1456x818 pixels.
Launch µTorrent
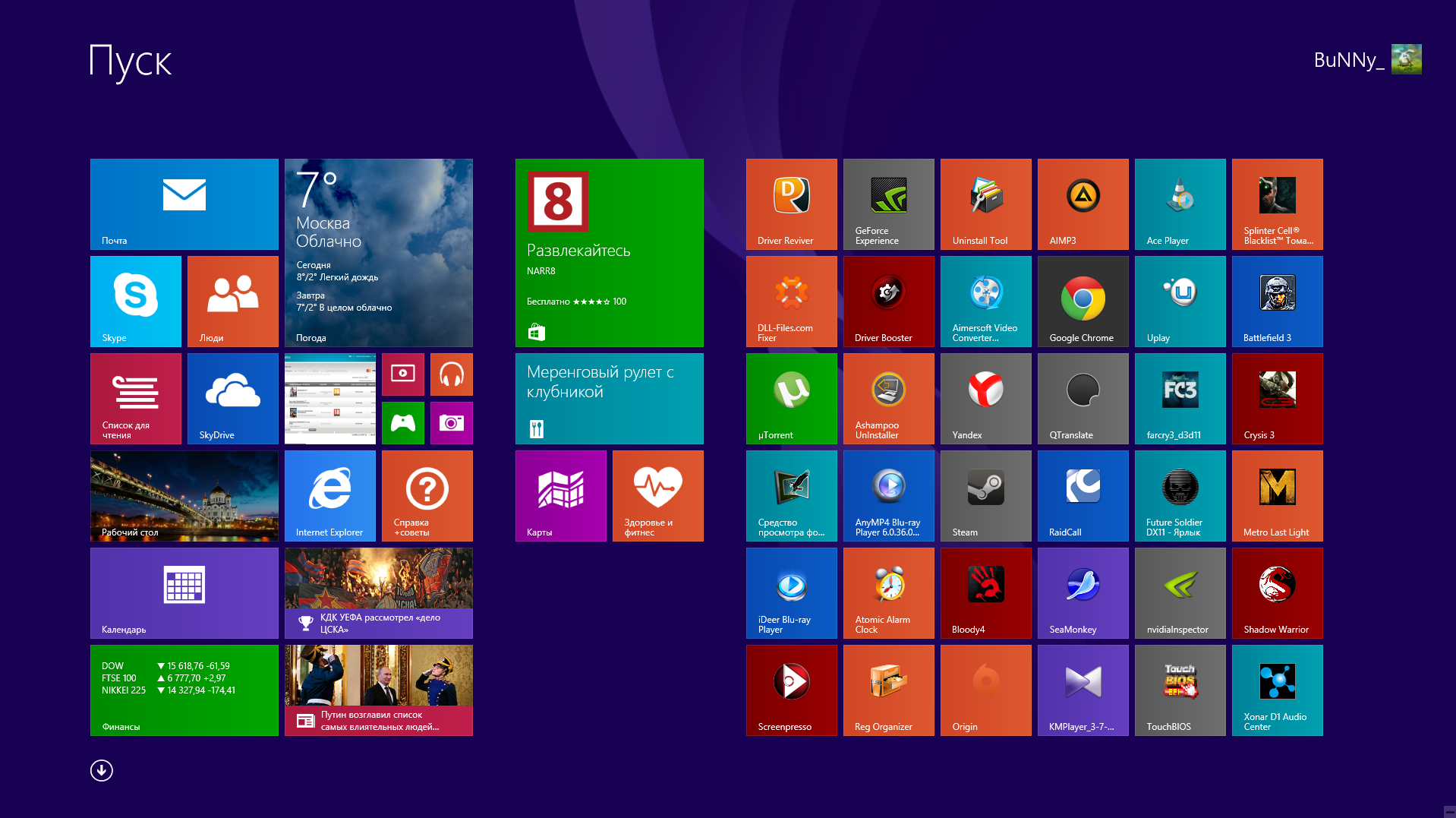[x=792, y=399]
